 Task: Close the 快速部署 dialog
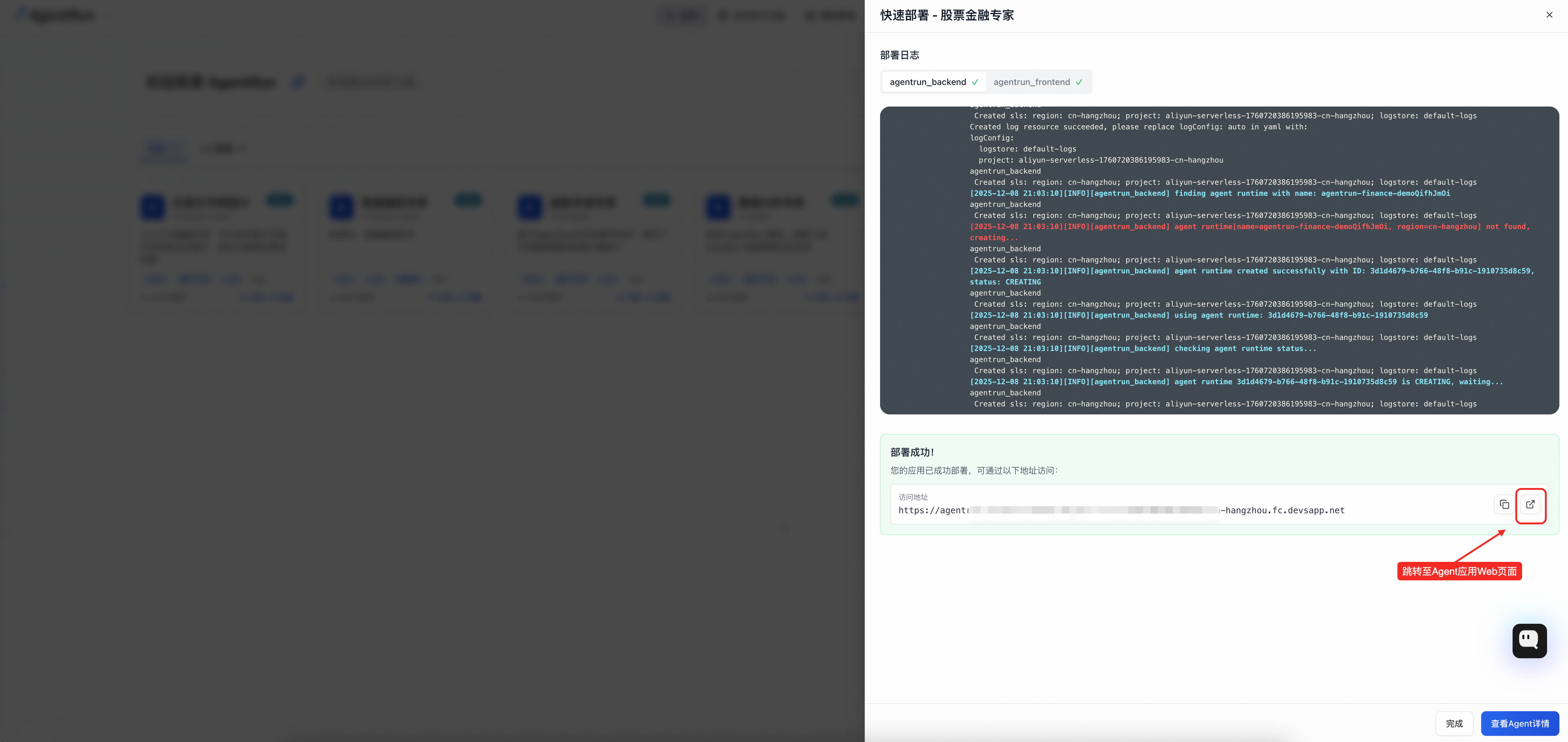(x=1549, y=14)
